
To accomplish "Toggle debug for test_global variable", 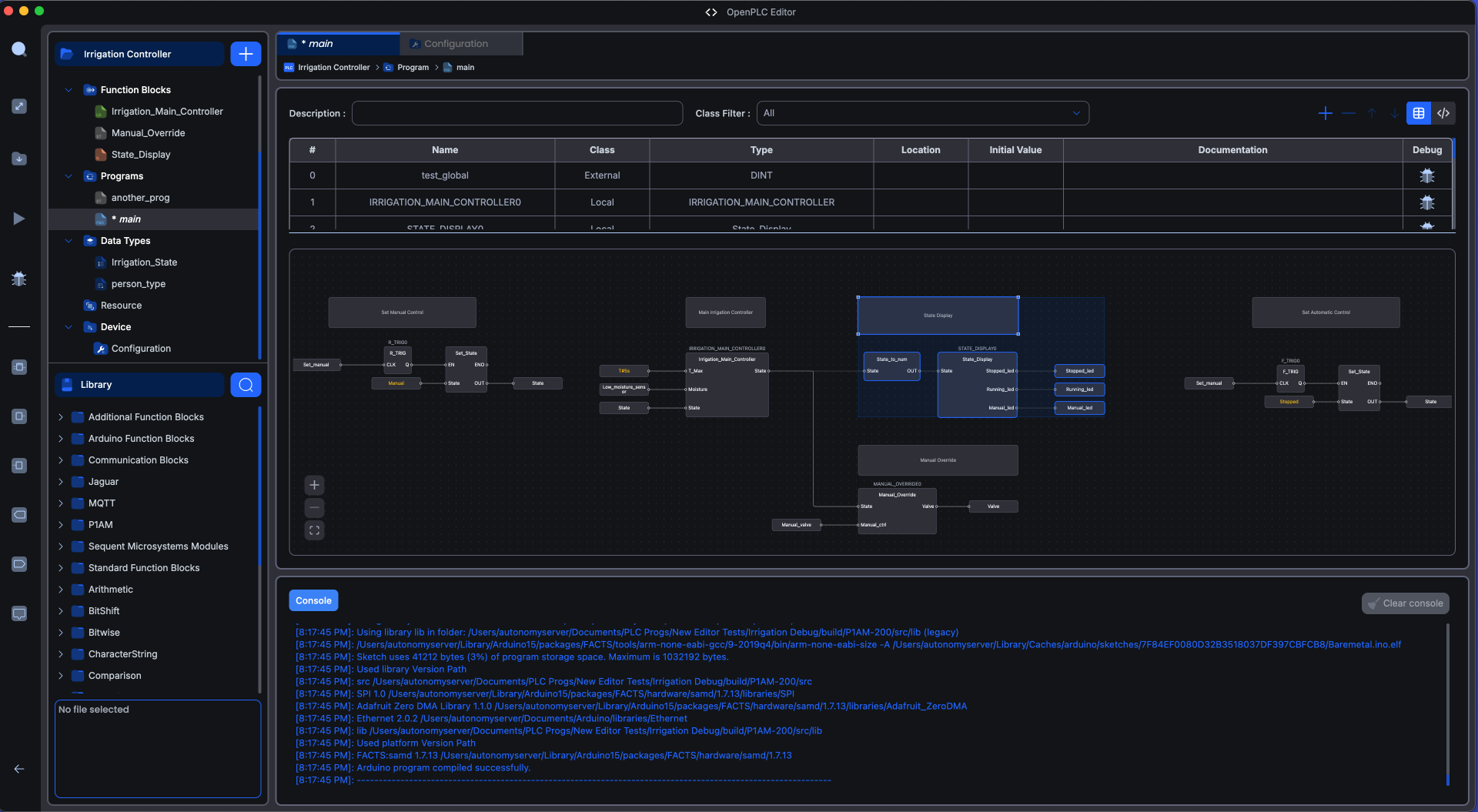I will [x=1426, y=175].
